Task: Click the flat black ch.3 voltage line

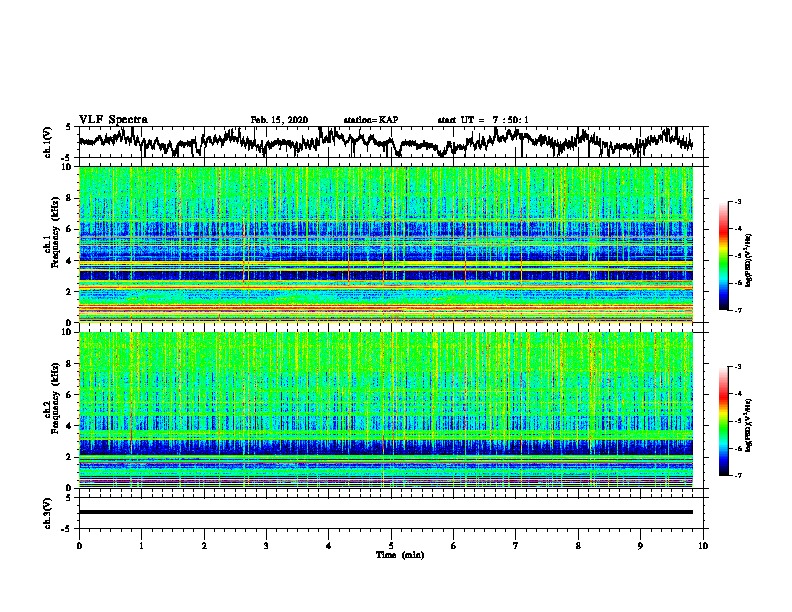Action: [x=386, y=512]
